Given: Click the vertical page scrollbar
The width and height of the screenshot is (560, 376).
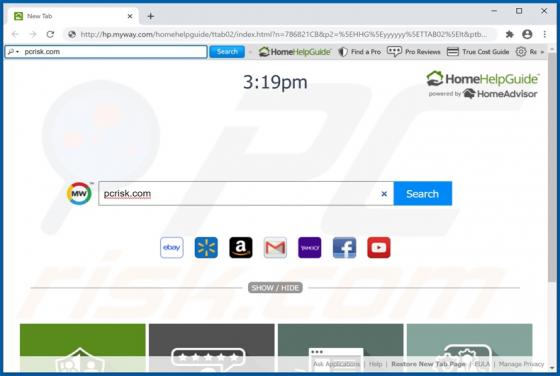Looking at the screenshot, I should (x=552, y=168).
